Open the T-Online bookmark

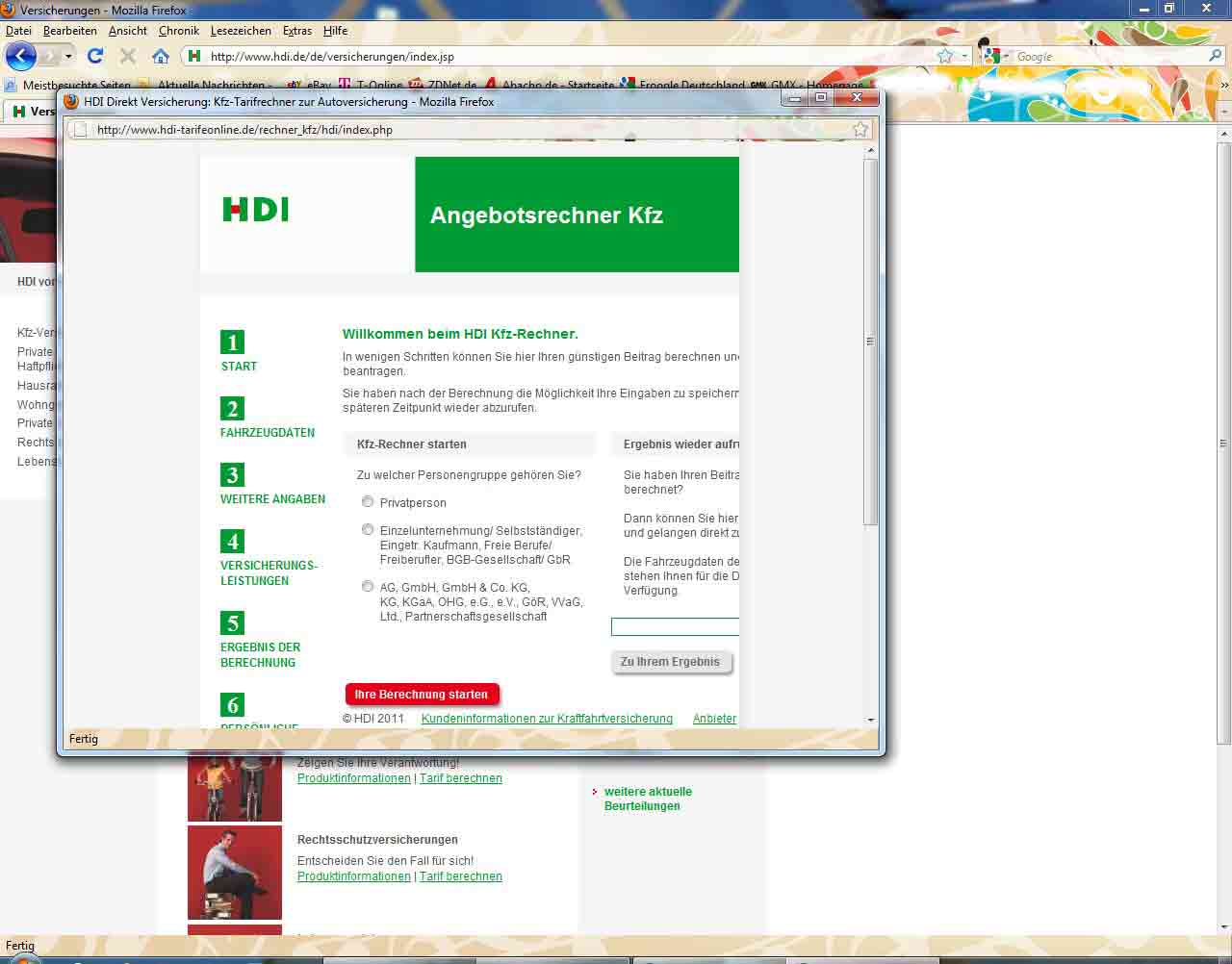point(372,85)
